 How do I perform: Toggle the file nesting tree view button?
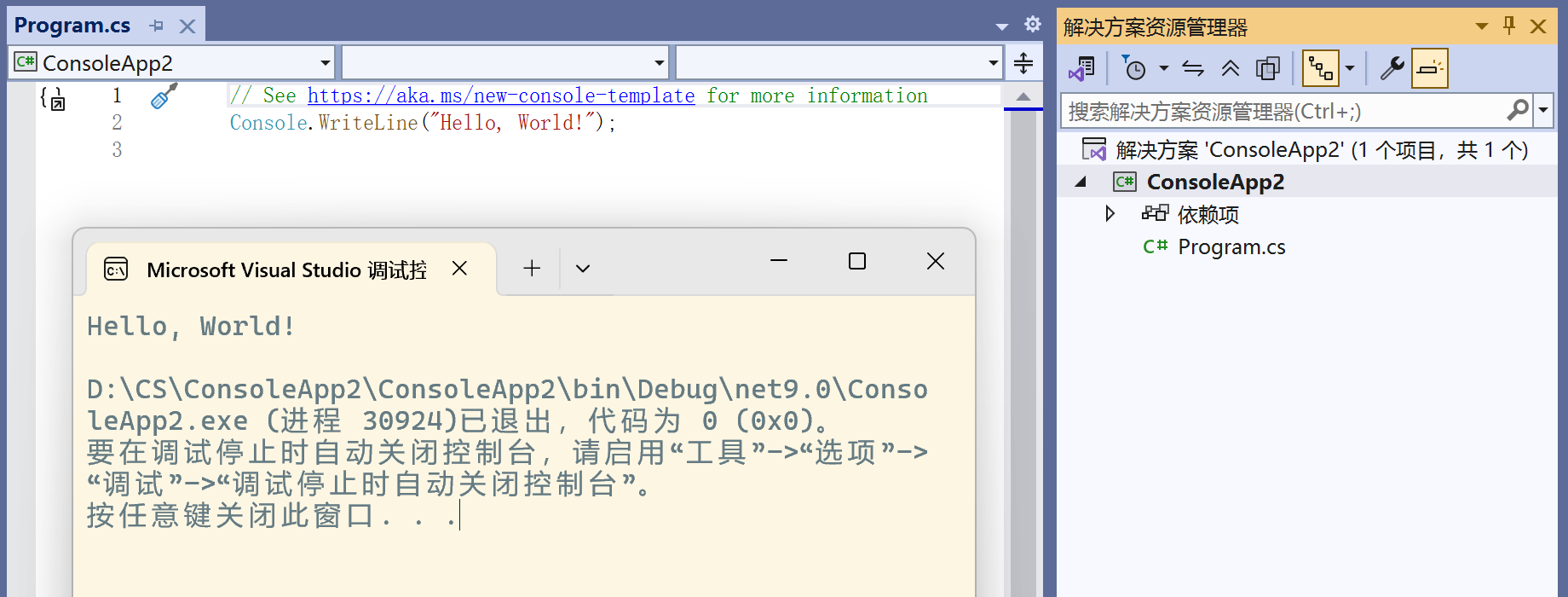click(1321, 68)
